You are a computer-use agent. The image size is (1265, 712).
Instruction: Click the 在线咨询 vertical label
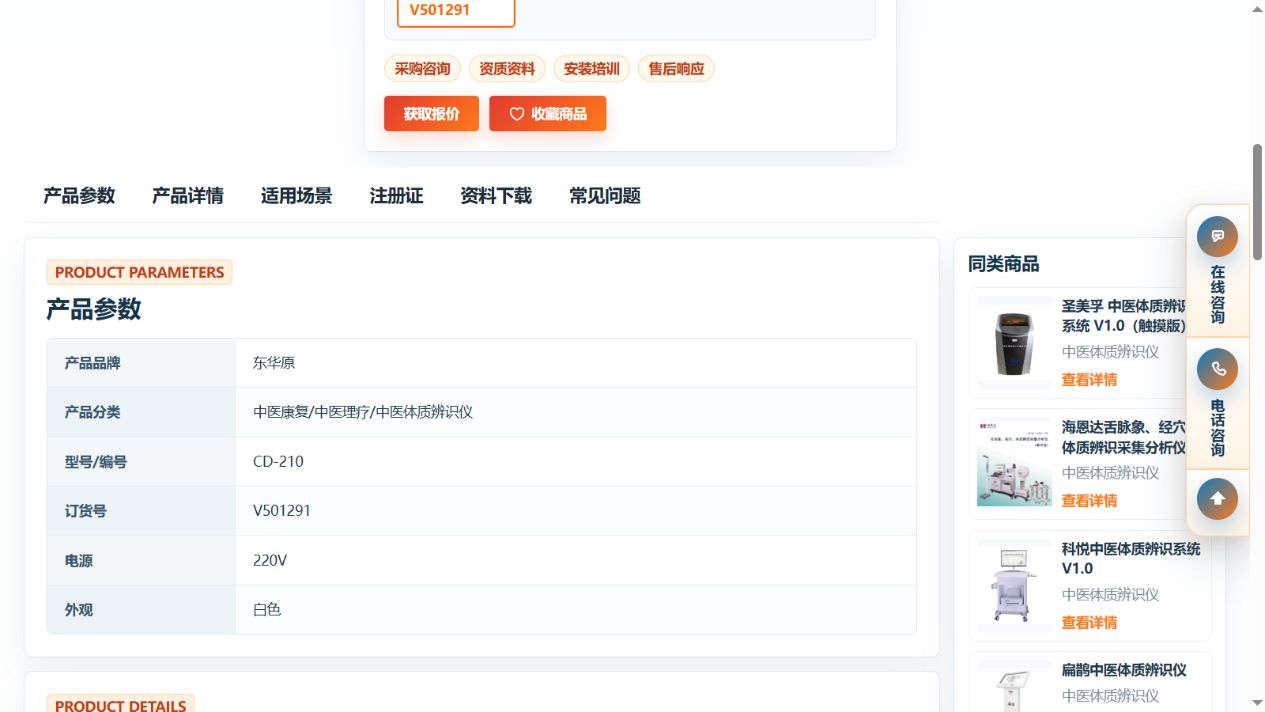click(x=1217, y=295)
